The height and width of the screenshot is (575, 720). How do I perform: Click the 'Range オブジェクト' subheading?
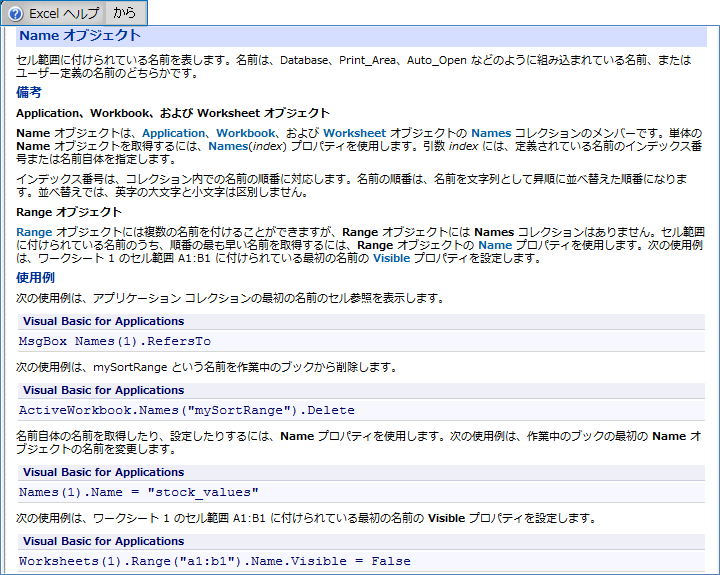69,212
